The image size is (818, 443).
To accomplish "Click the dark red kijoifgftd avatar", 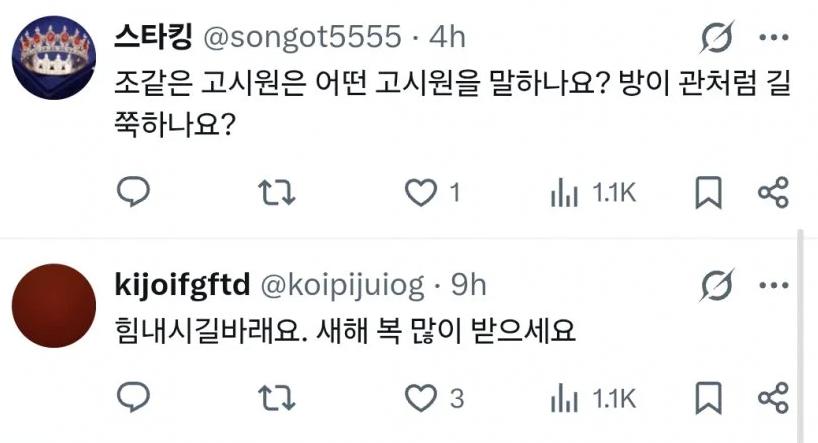I will point(55,305).
